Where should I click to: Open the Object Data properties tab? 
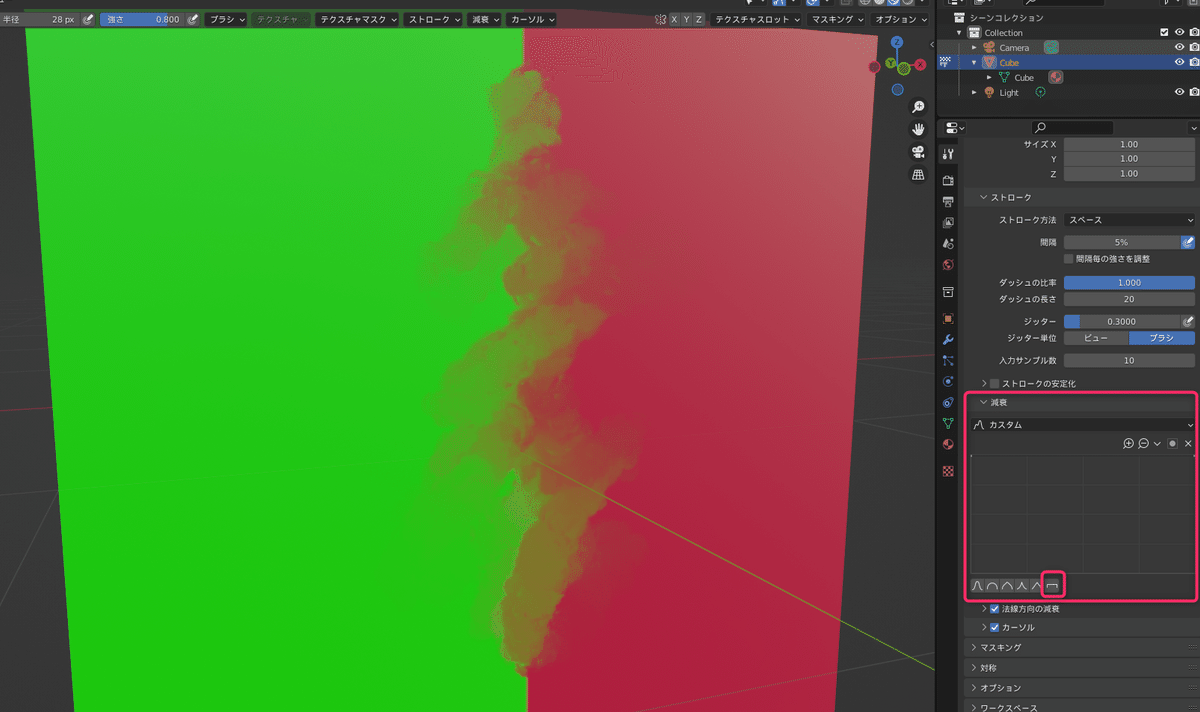[x=948, y=423]
